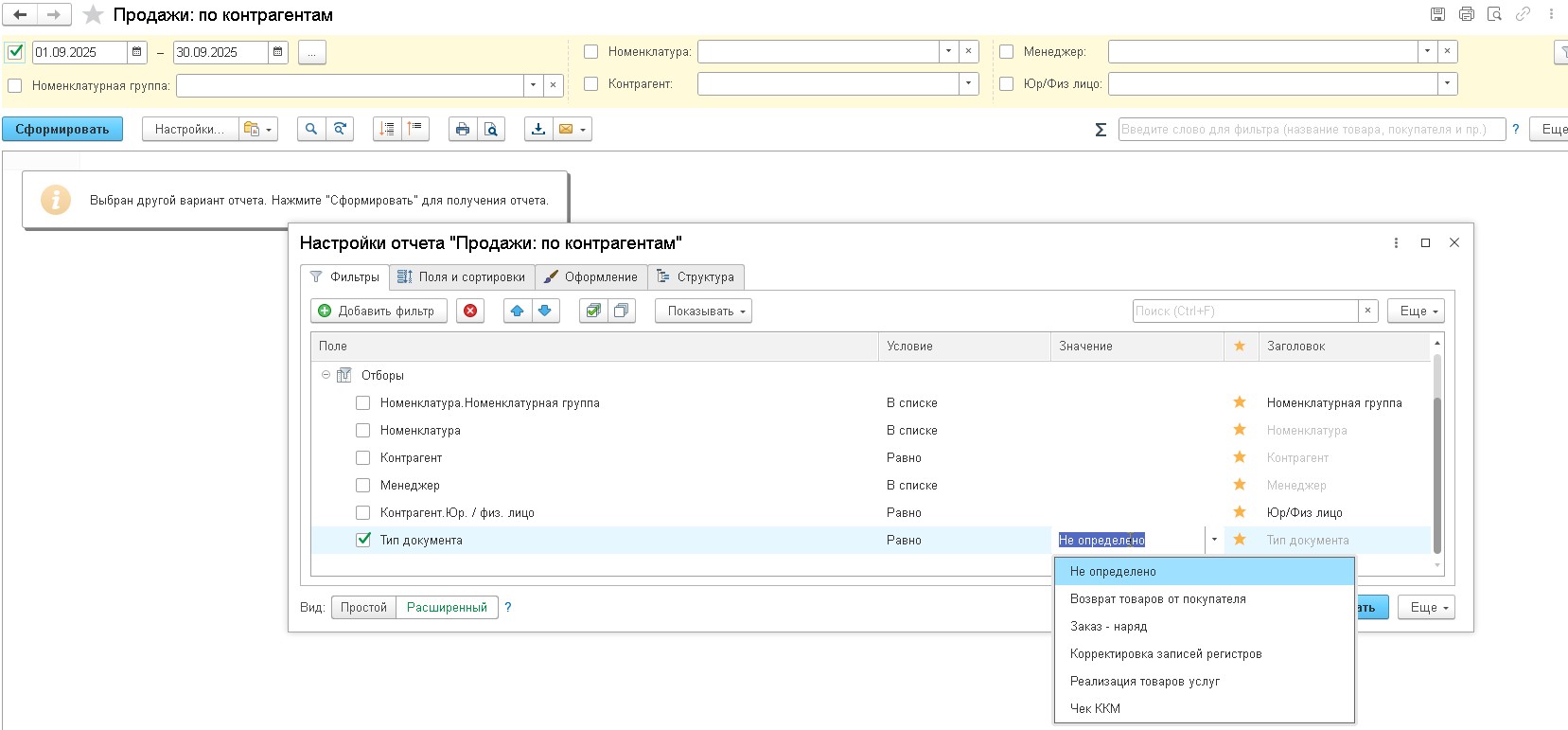This screenshot has width=1568, height=730.
Task: Toggle the Менеджер checkbox in the top panel
Action: coord(1007,52)
